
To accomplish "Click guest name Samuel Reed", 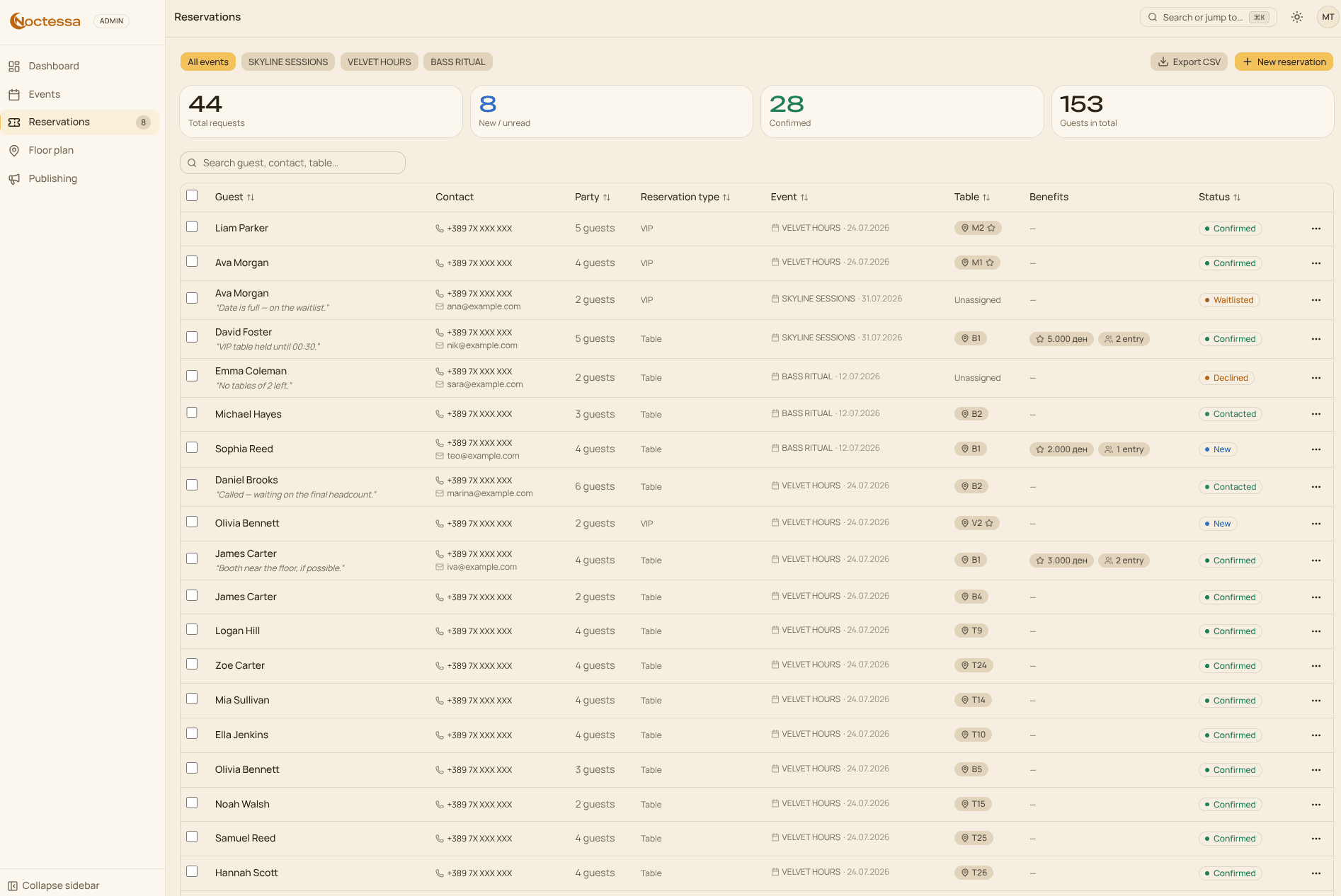I will [245, 838].
